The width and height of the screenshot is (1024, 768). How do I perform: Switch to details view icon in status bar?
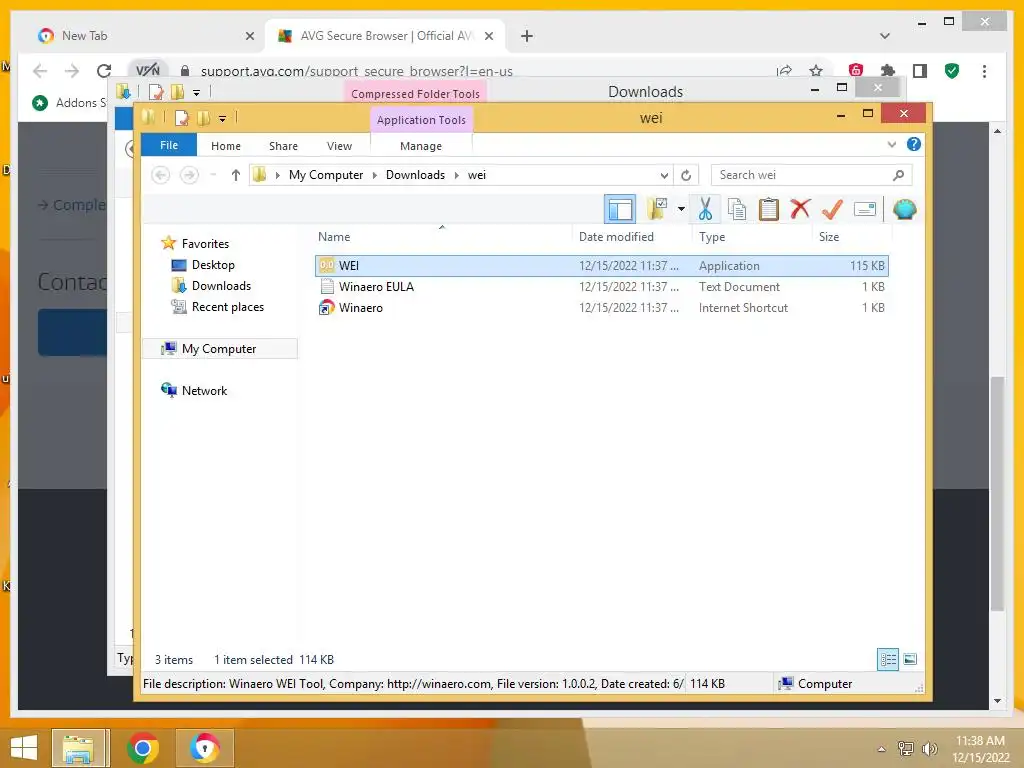(x=888, y=660)
